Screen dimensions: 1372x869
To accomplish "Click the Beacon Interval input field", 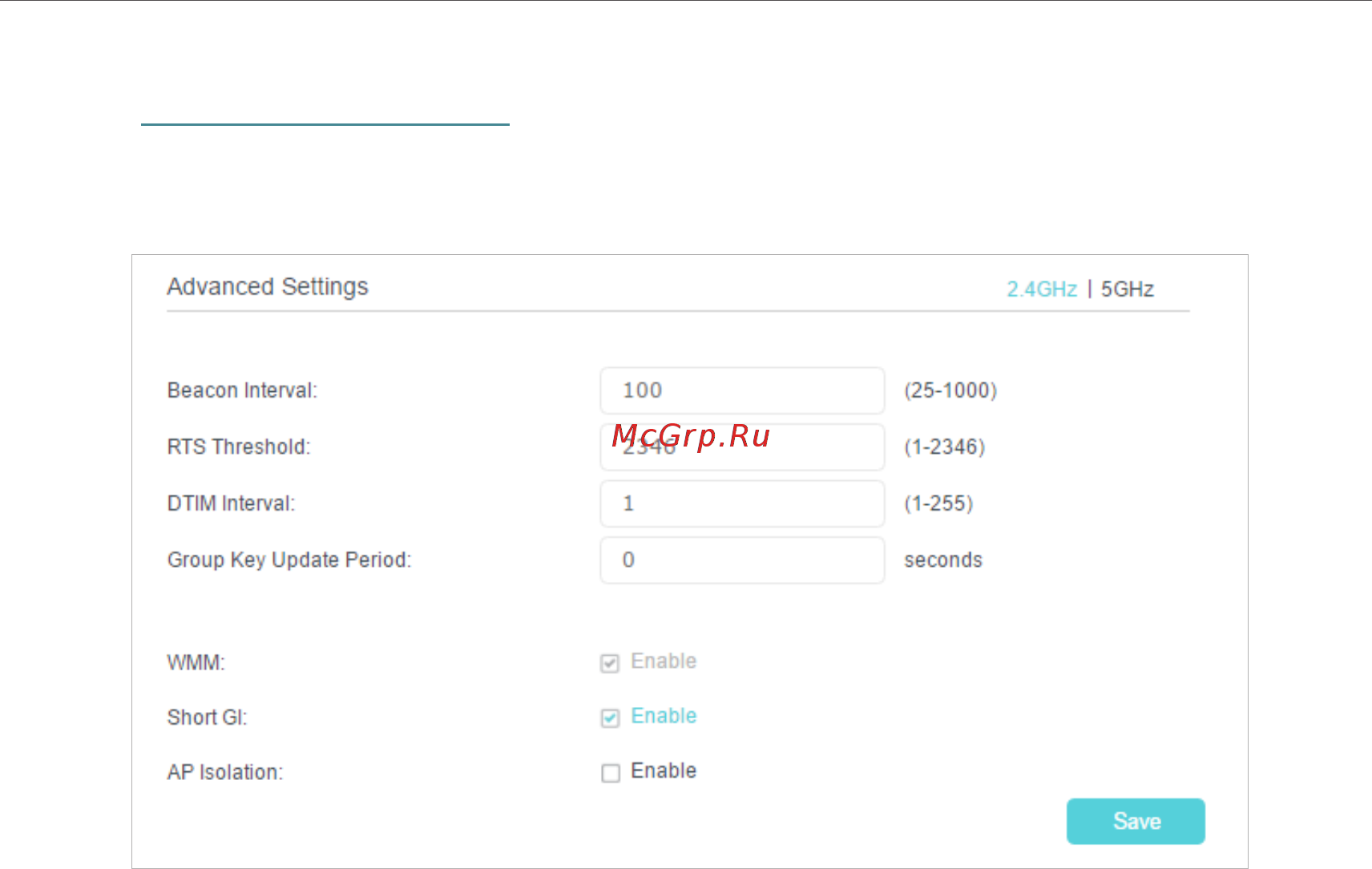I will click(742, 390).
